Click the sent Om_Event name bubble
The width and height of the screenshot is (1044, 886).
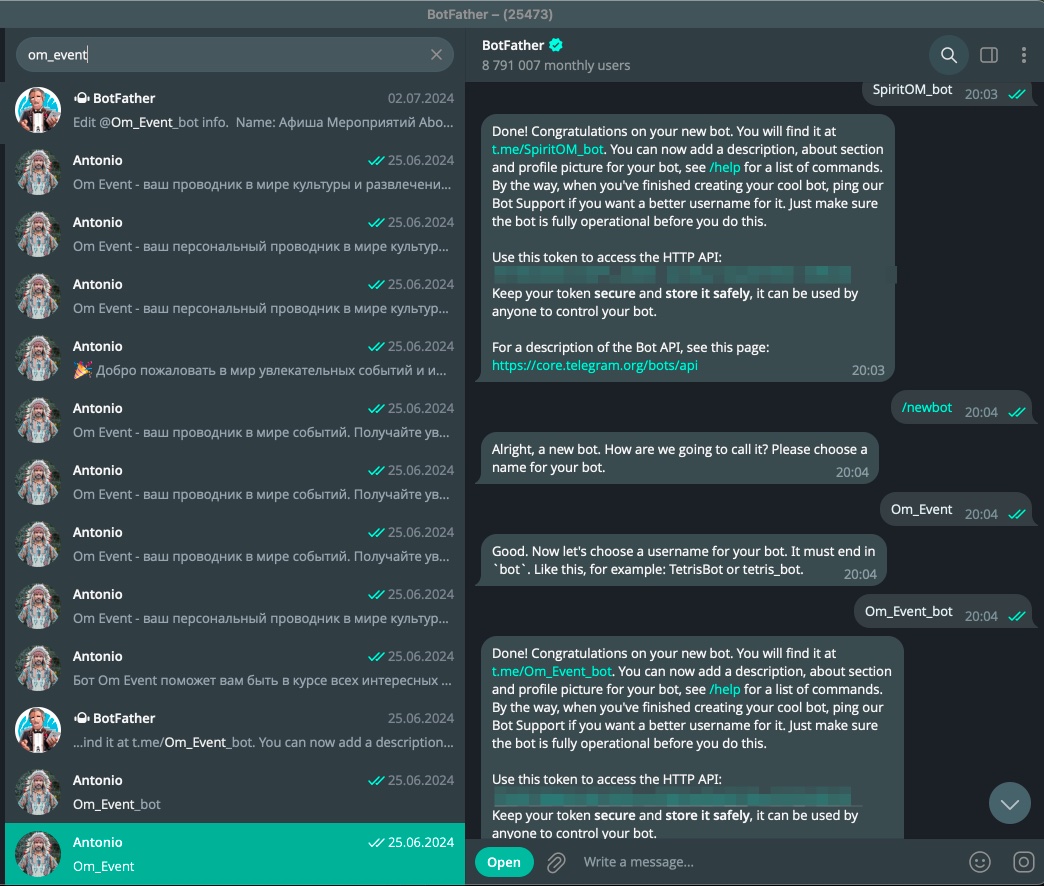pyautogui.click(x=957, y=510)
